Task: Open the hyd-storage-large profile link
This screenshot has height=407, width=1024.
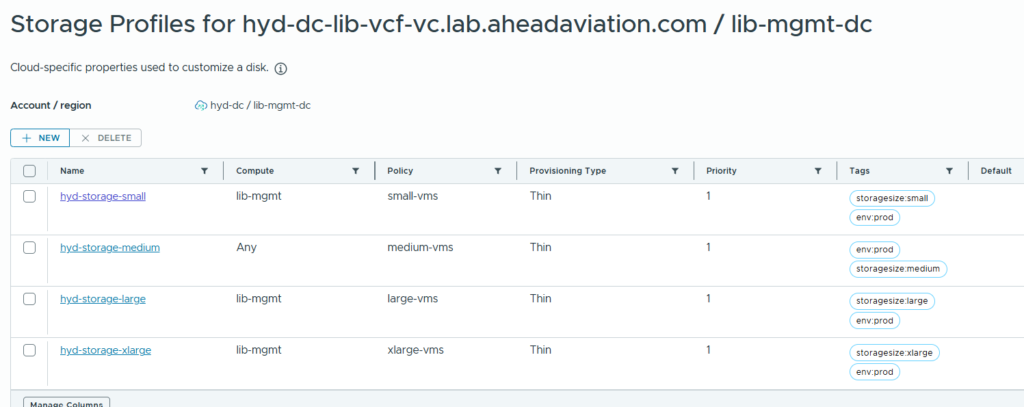Action: pos(104,299)
